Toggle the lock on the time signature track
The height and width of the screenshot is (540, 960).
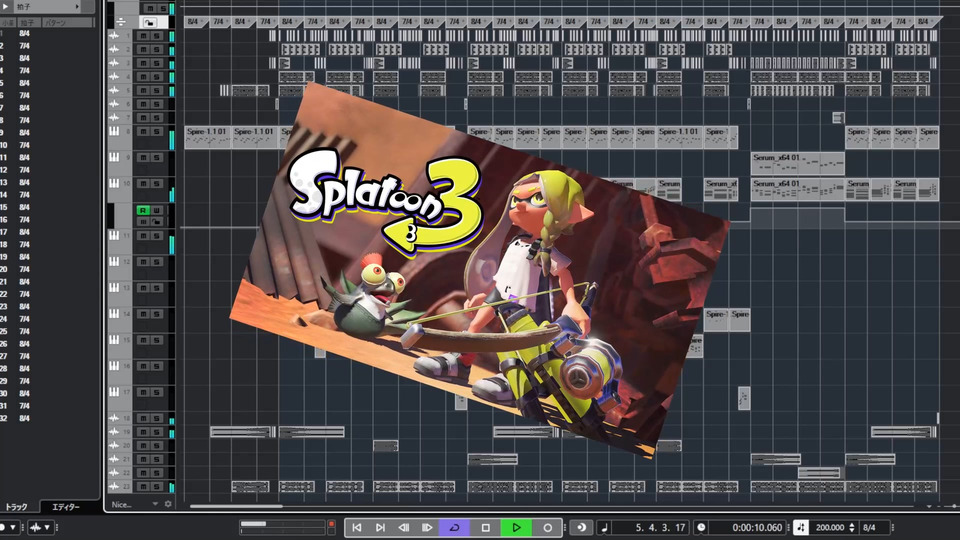150,22
